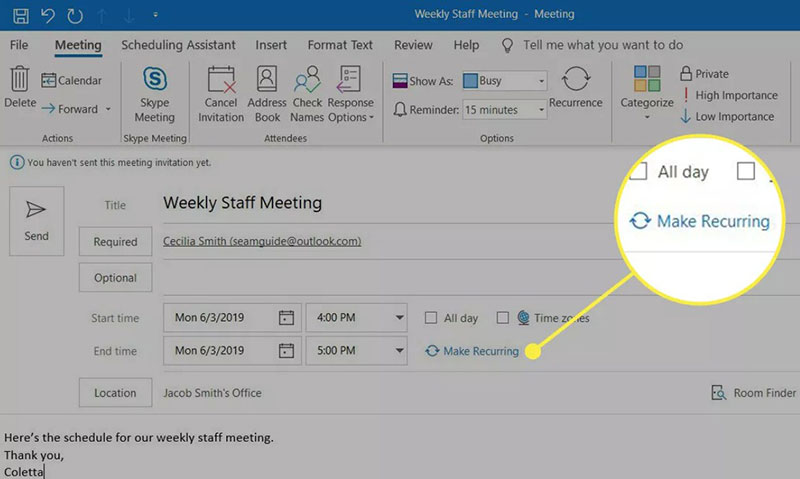Image resolution: width=800 pixels, height=479 pixels.
Task: Toggle Private for this meeting
Action: click(704, 74)
